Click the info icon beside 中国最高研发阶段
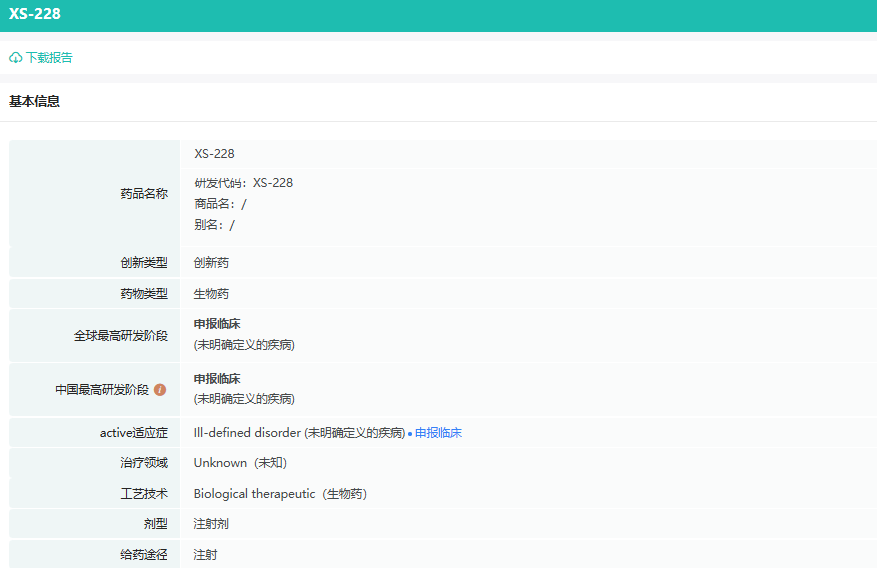The height and width of the screenshot is (568, 877). [x=160, y=390]
